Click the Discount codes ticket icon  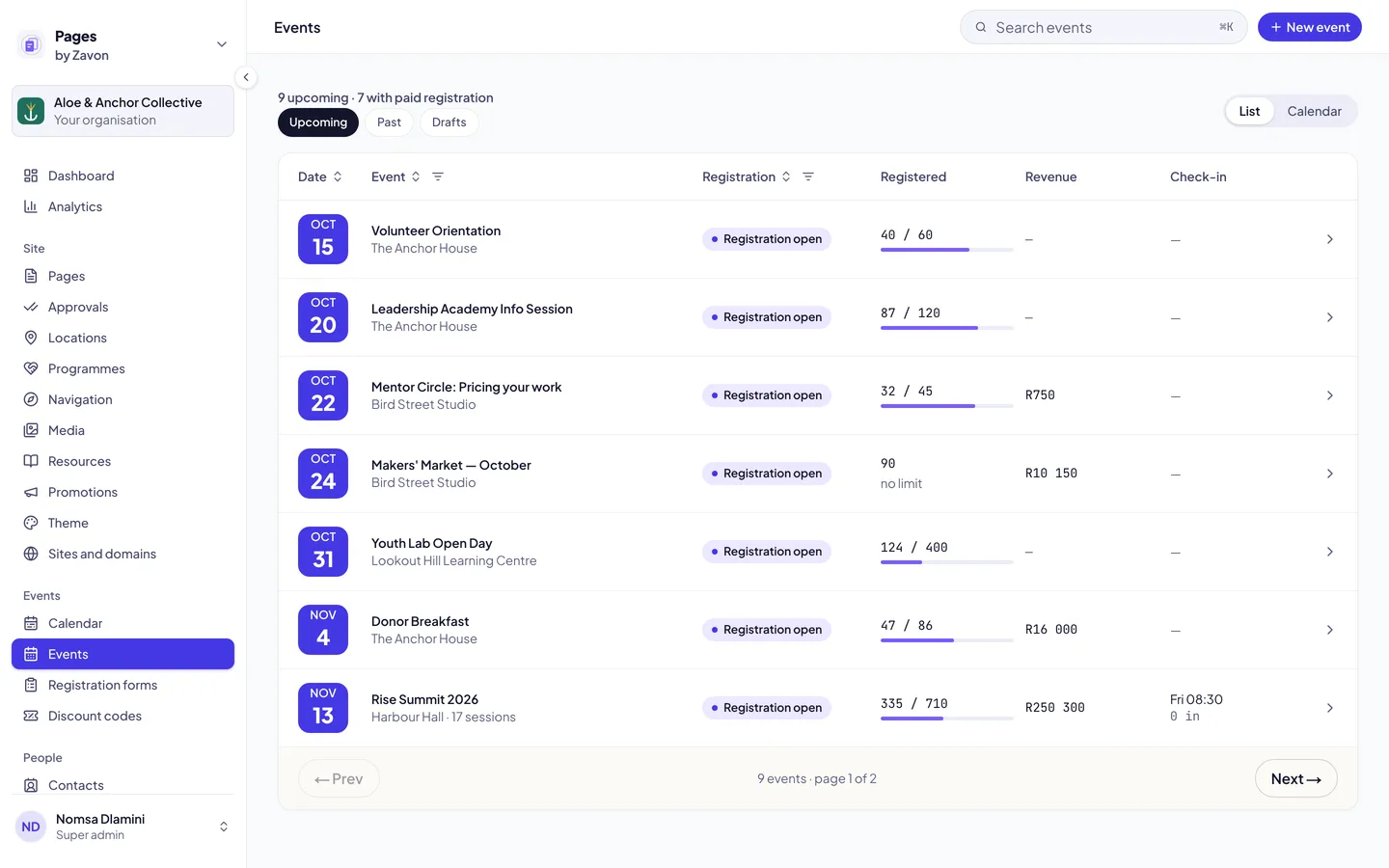click(31, 716)
